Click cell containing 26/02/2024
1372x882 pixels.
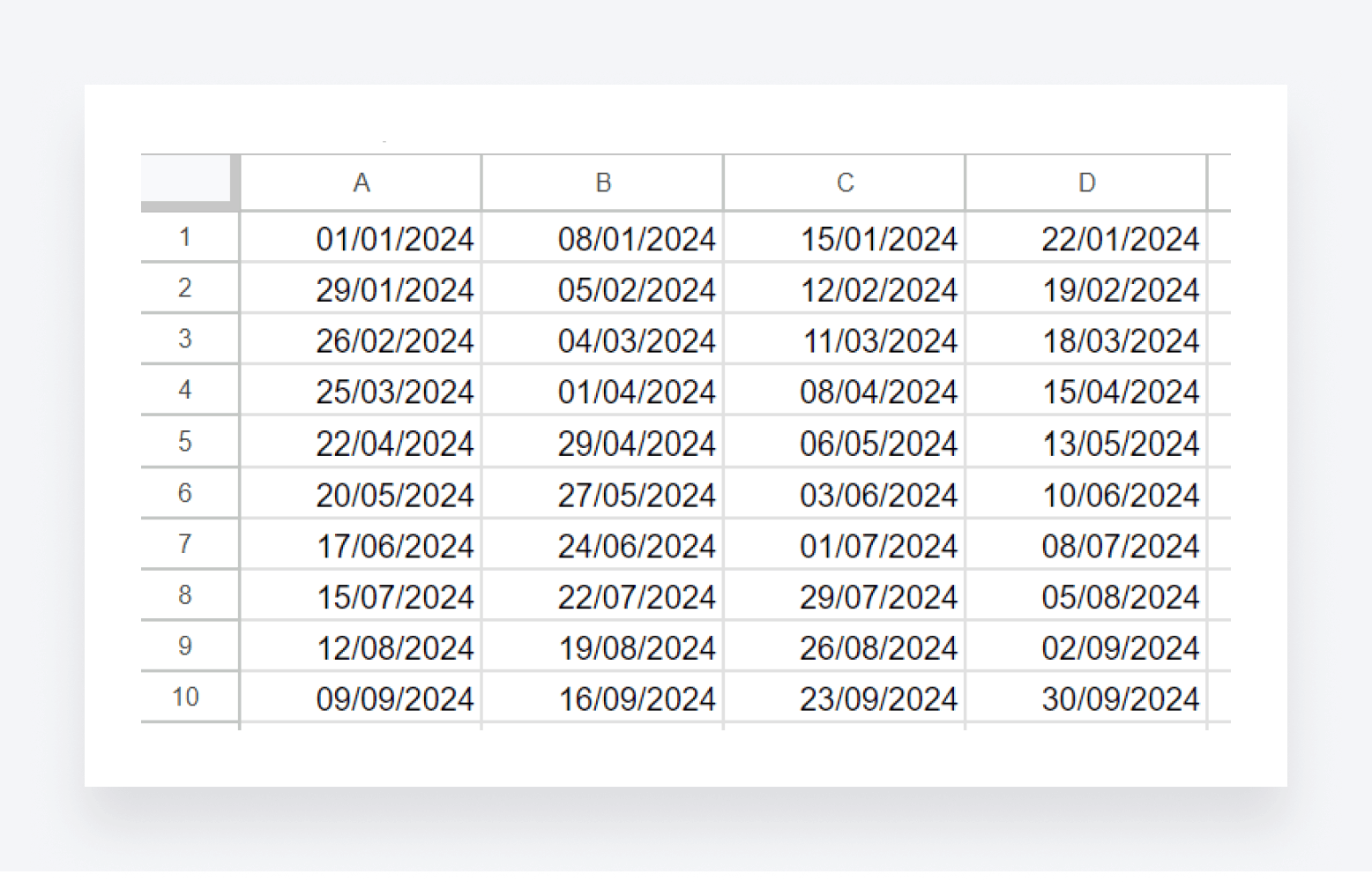[x=361, y=339]
